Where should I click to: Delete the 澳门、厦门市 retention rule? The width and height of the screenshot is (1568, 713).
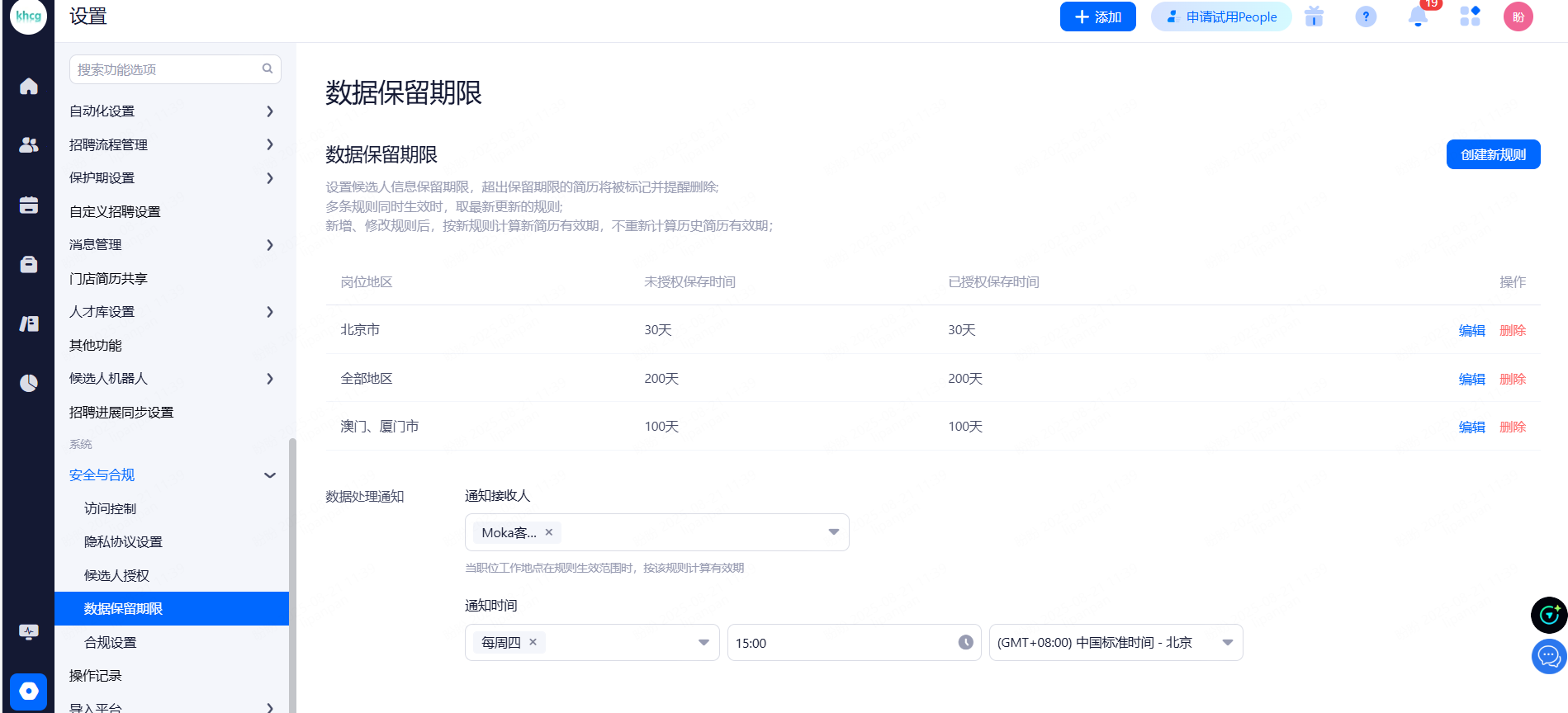coord(1513,427)
